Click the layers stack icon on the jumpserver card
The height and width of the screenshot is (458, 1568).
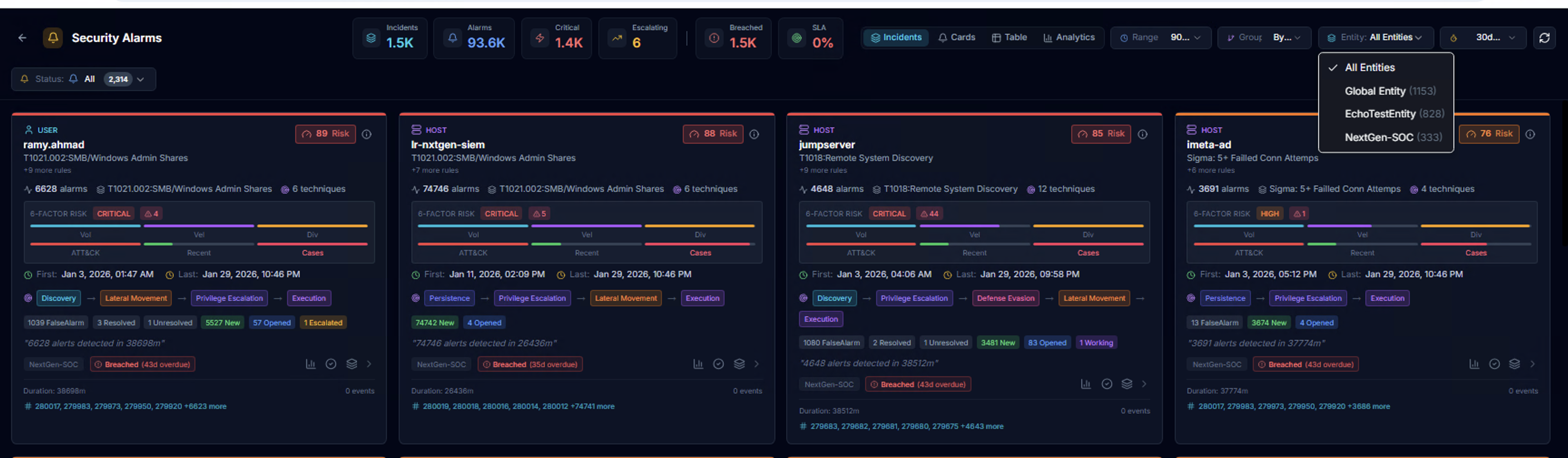1127,383
